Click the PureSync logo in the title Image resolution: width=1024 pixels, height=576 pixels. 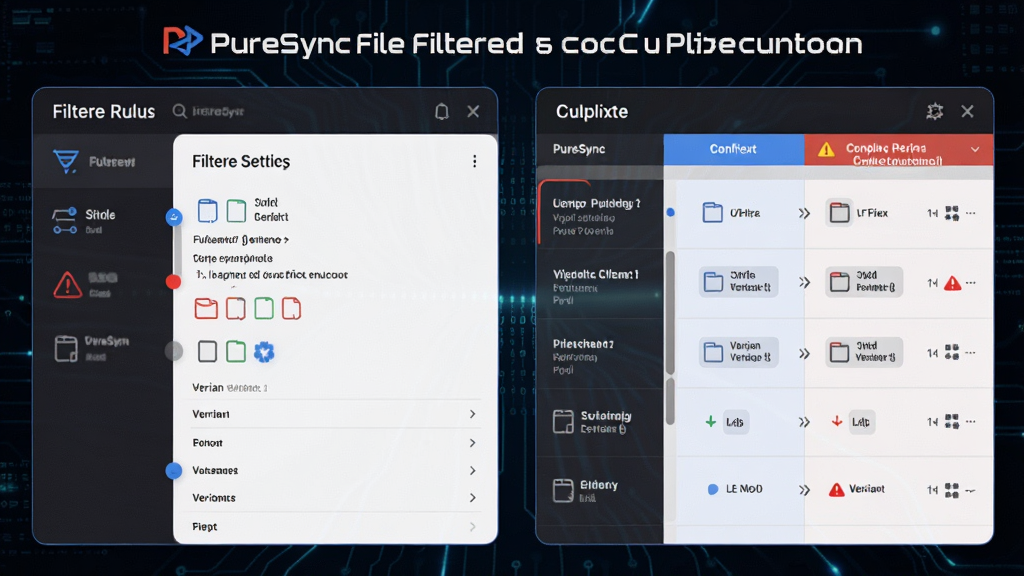point(182,41)
